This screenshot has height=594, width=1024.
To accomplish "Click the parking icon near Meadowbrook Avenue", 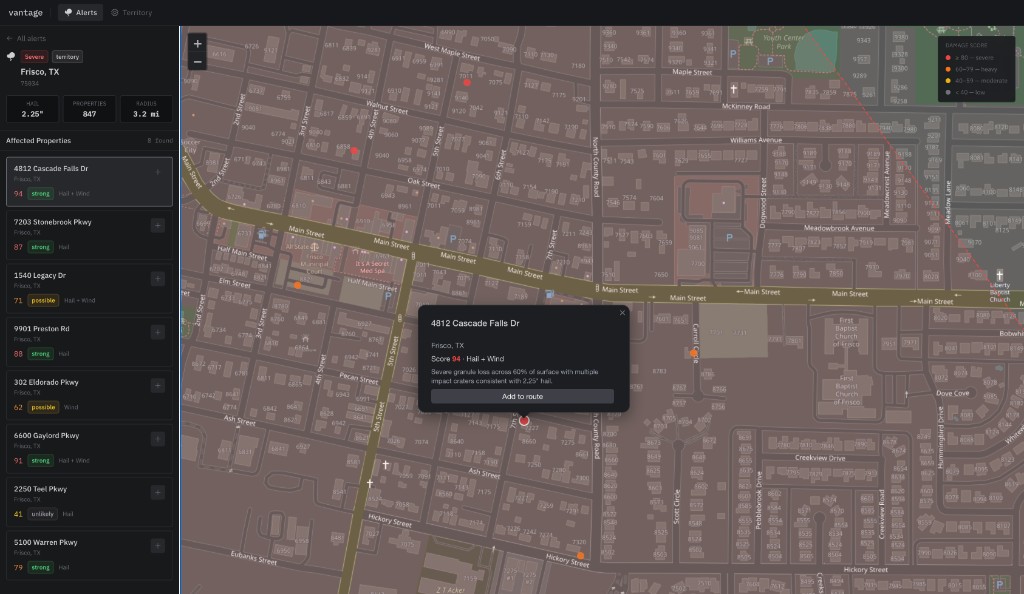I will pos(729,238).
